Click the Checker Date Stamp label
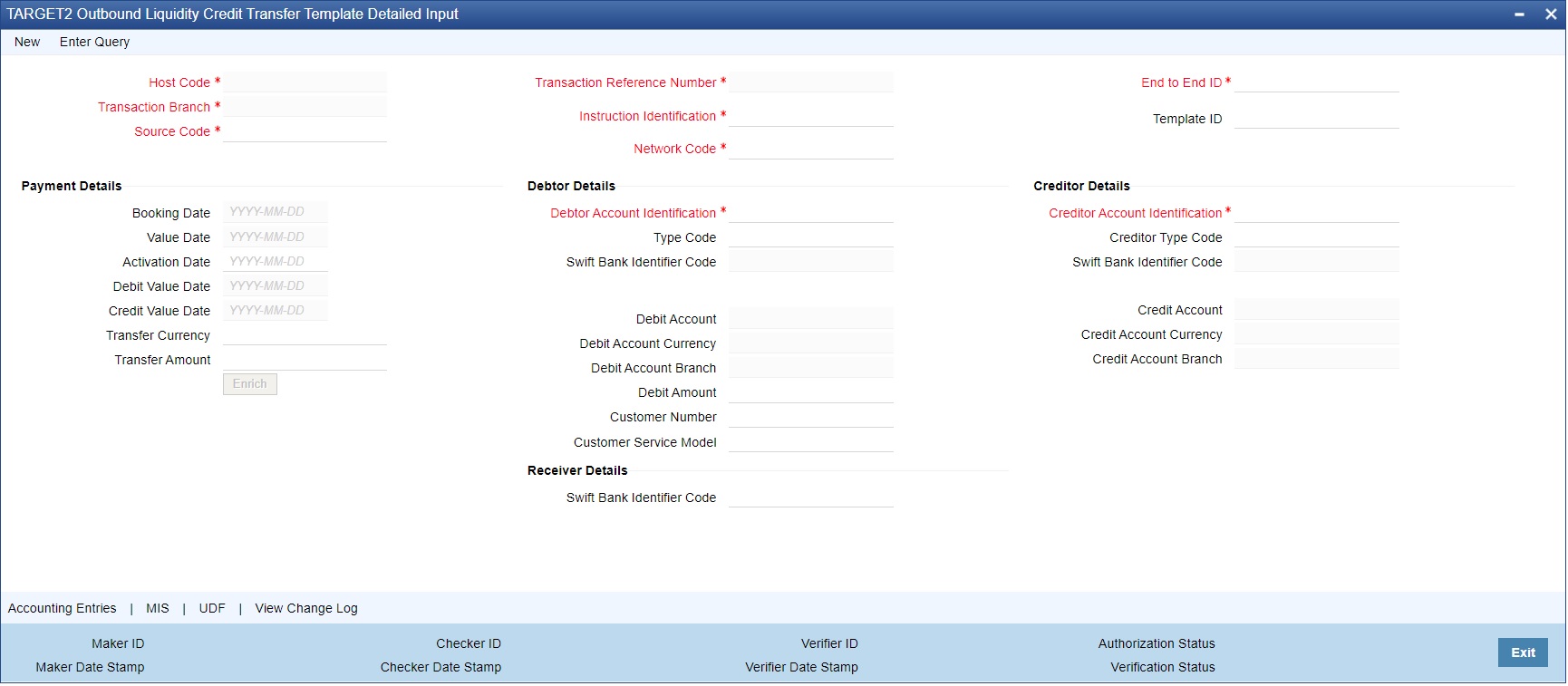Viewport: 1568px width, 686px height. pyautogui.click(x=440, y=667)
